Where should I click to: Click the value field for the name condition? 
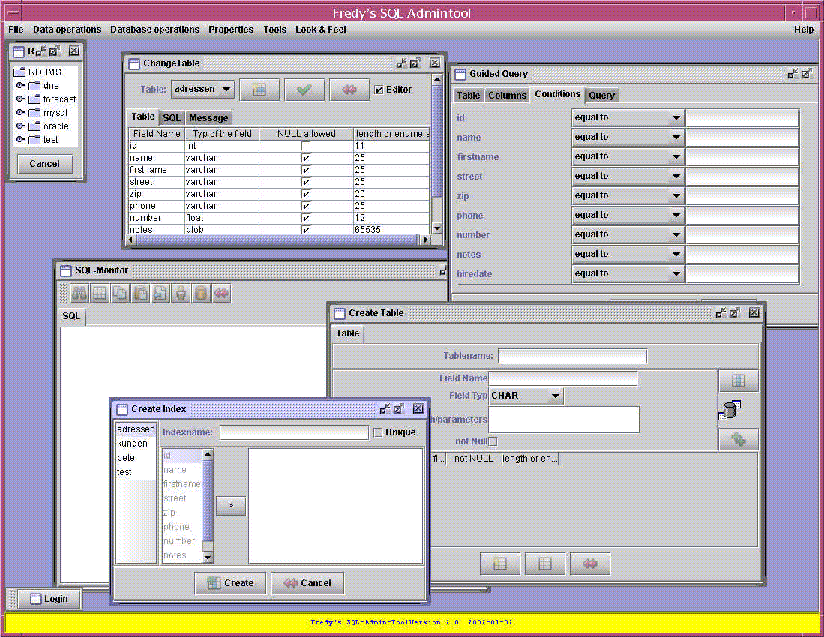pyautogui.click(x=743, y=137)
